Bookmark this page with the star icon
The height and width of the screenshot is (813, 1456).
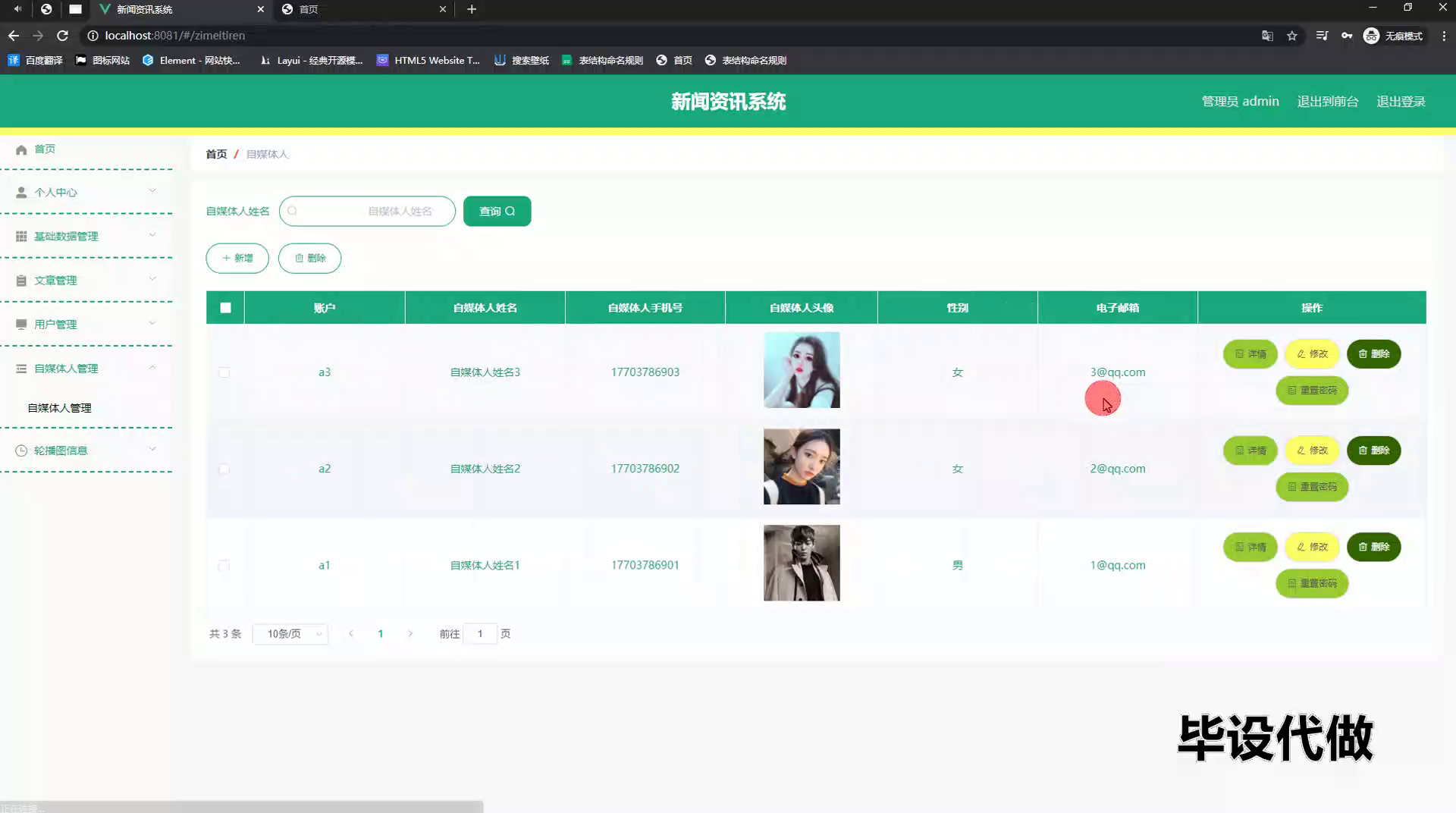(1292, 36)
